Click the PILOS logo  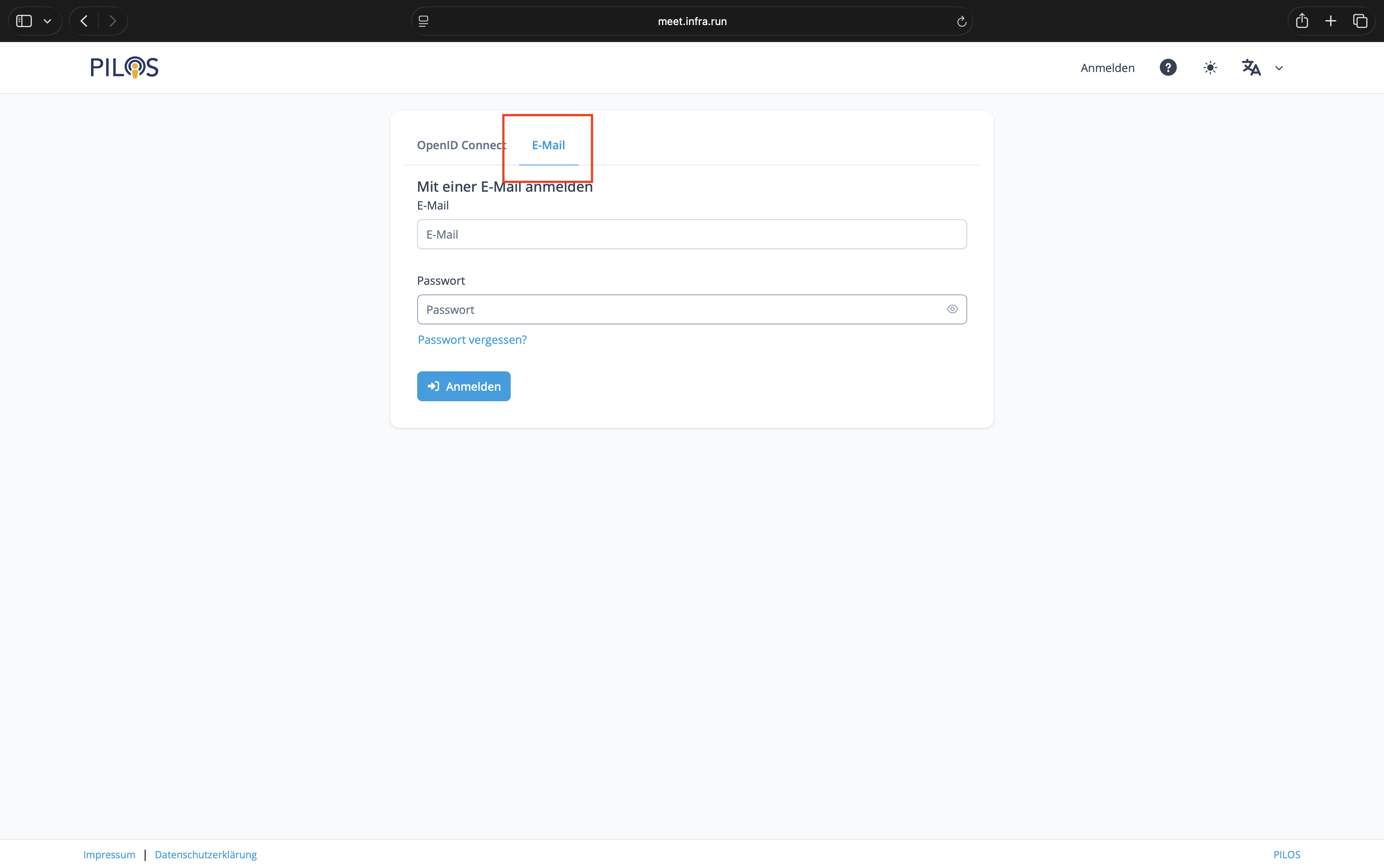(x=124, y=67)
